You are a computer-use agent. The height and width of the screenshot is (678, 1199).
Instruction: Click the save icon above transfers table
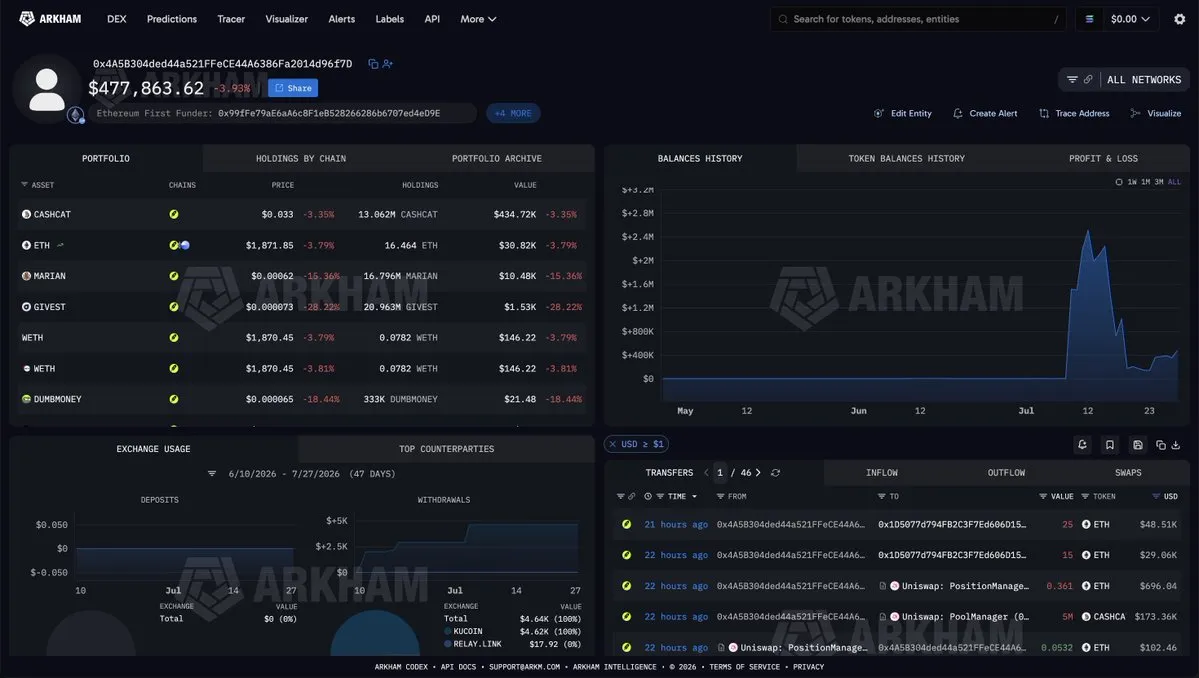coord(1138,445)
